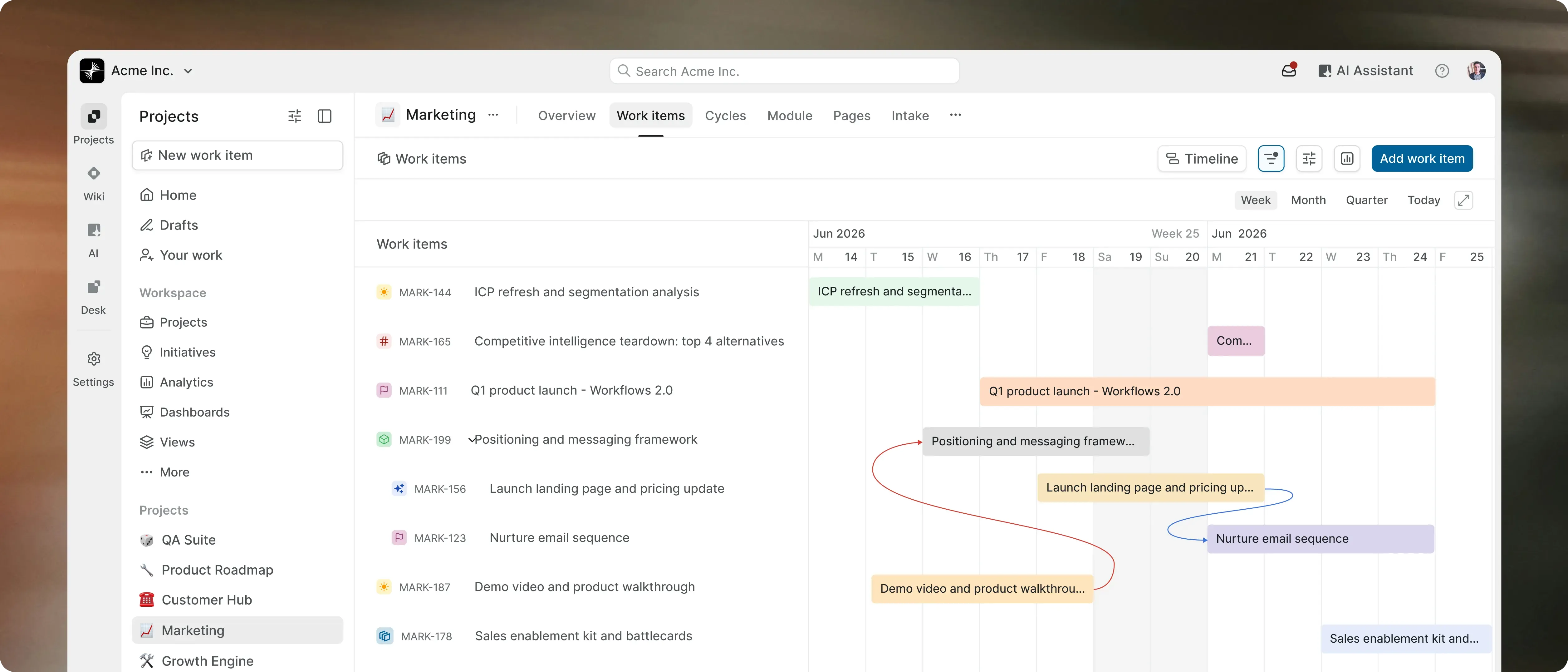This screenshot has width=1568, height=672.
Task: Click the filters icon next to Timeline
Action: pos(1271,159)
